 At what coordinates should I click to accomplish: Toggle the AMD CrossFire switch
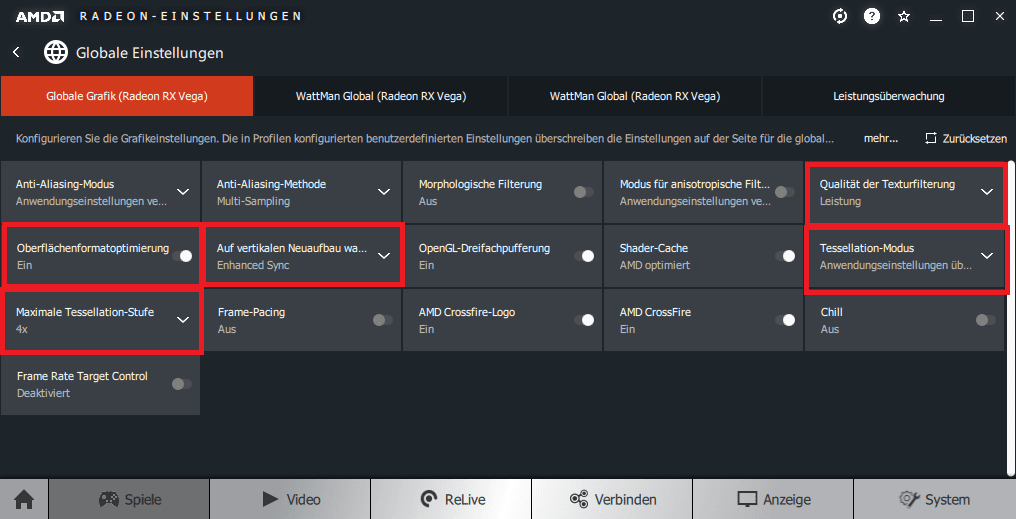[785, 320]
